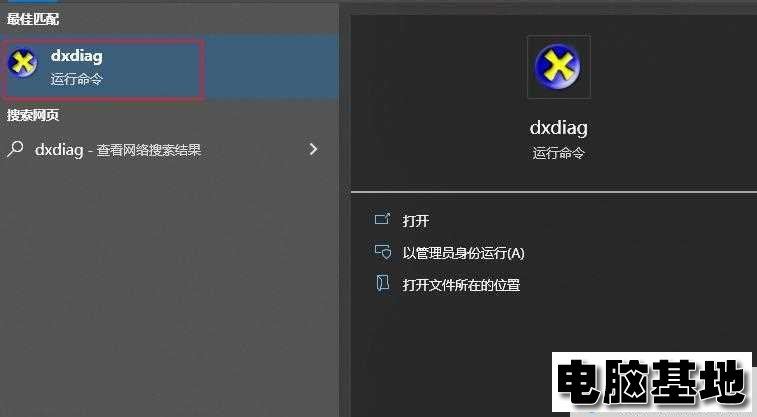Click the magnifier icon beside web search result
This screenshot has height=417, width=757.
click(15, 149)
